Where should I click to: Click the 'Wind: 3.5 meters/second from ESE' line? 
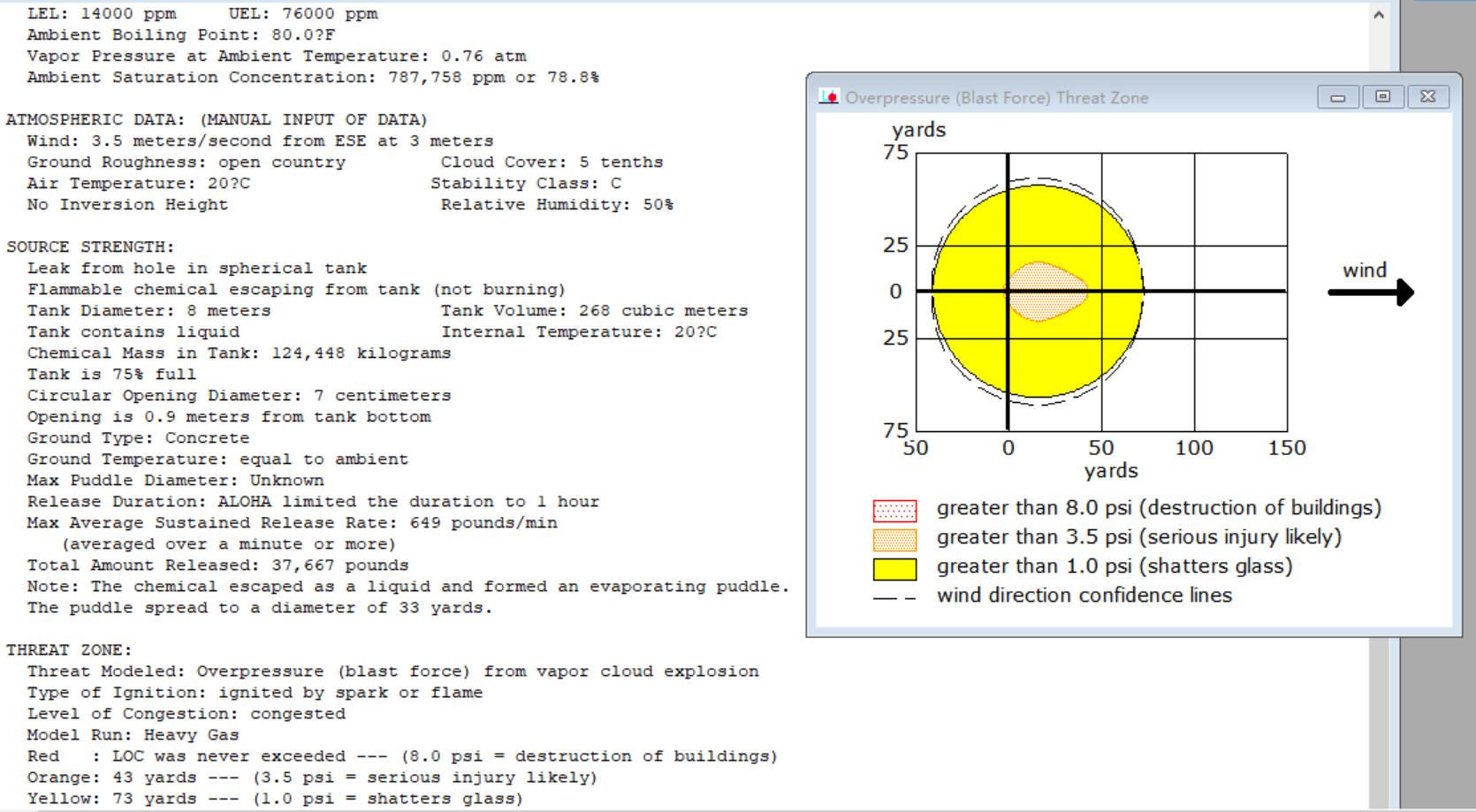point(260,141)
